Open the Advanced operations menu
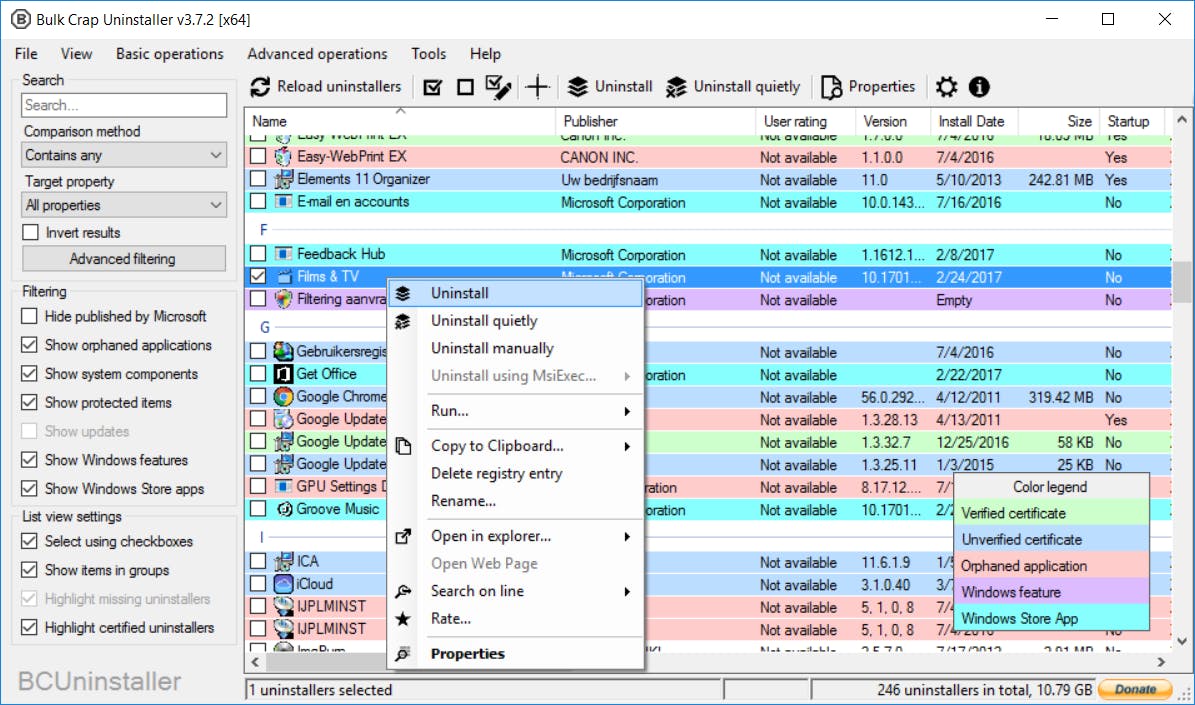1195x705 pixels. tap(317, 53)
